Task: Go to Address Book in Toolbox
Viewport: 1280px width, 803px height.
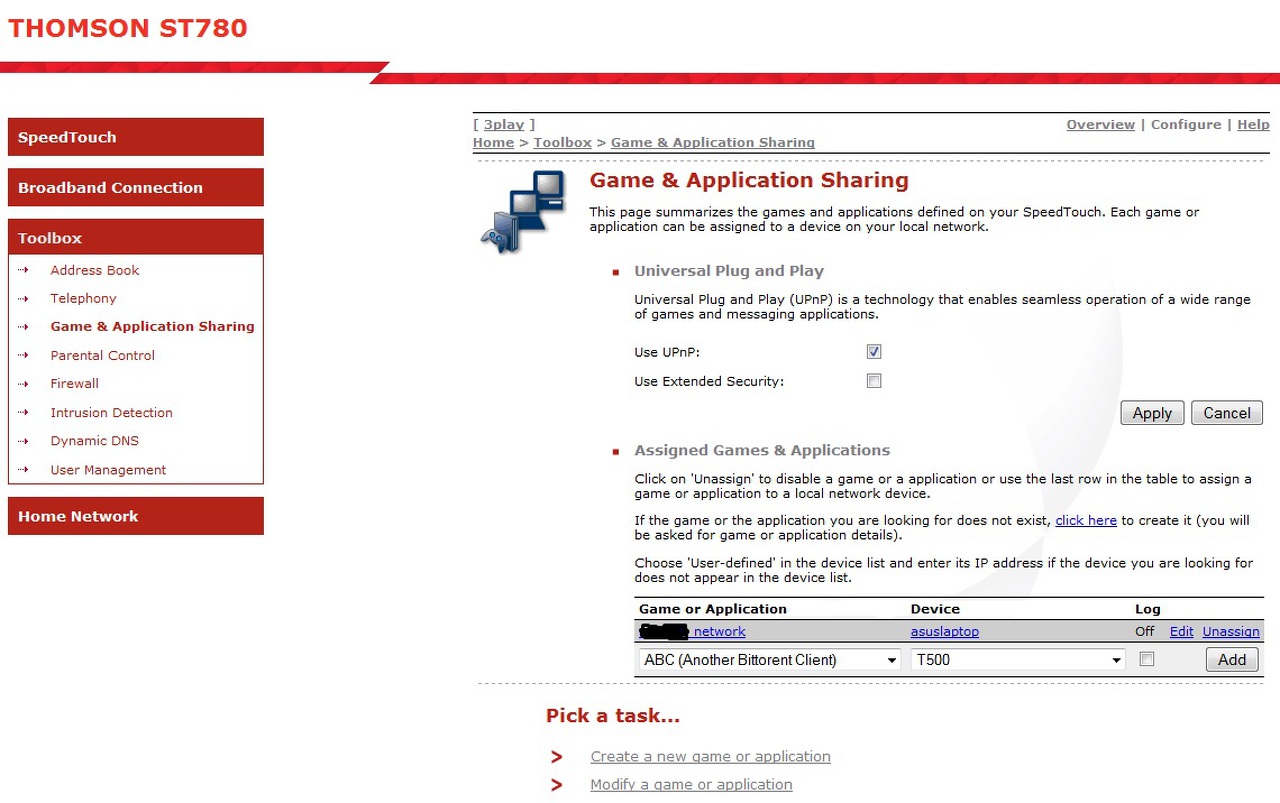Action: (95, 270)
